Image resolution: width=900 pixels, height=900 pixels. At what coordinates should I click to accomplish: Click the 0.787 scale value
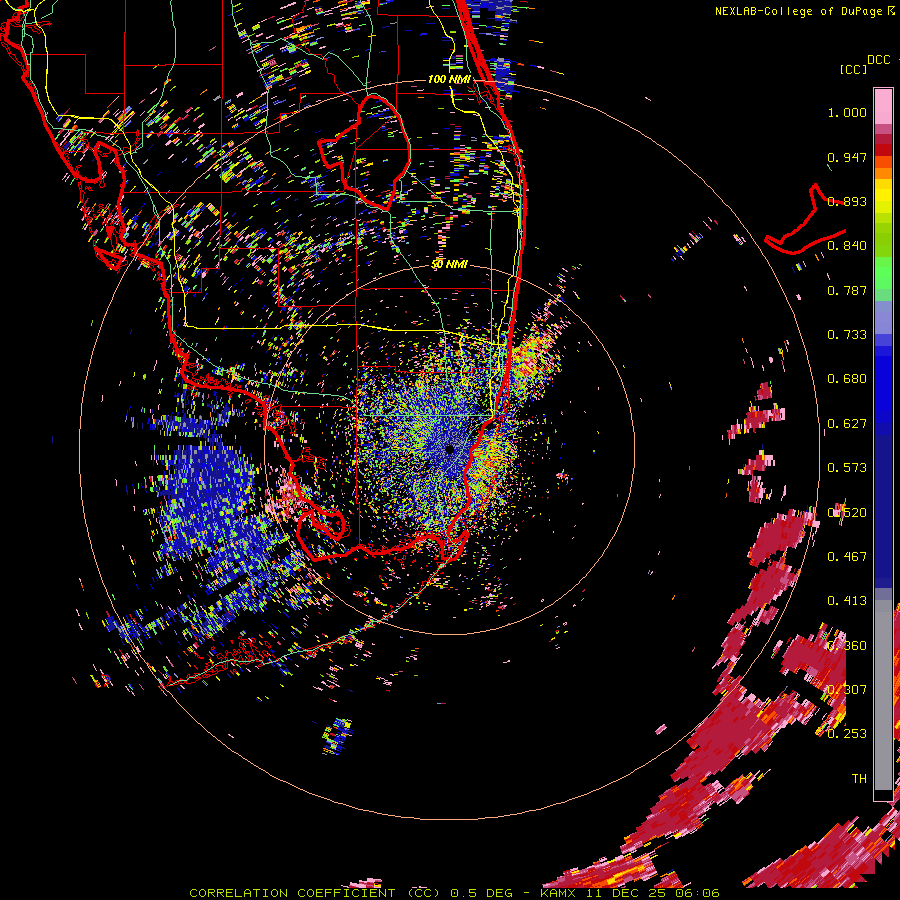click(x=847, y=290)
